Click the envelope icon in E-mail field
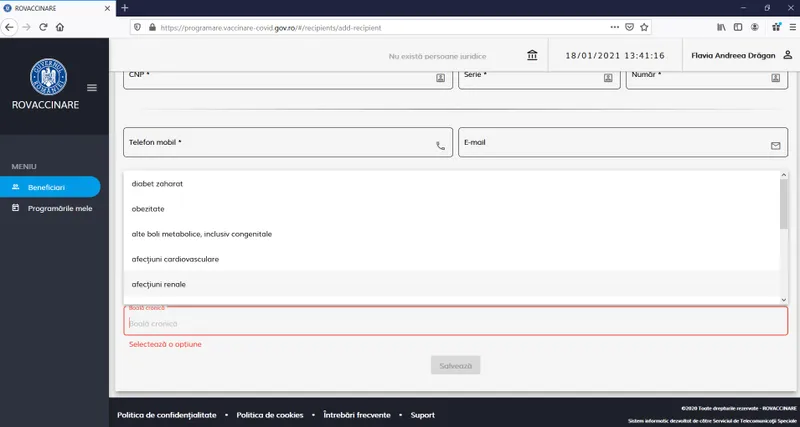 775,145
